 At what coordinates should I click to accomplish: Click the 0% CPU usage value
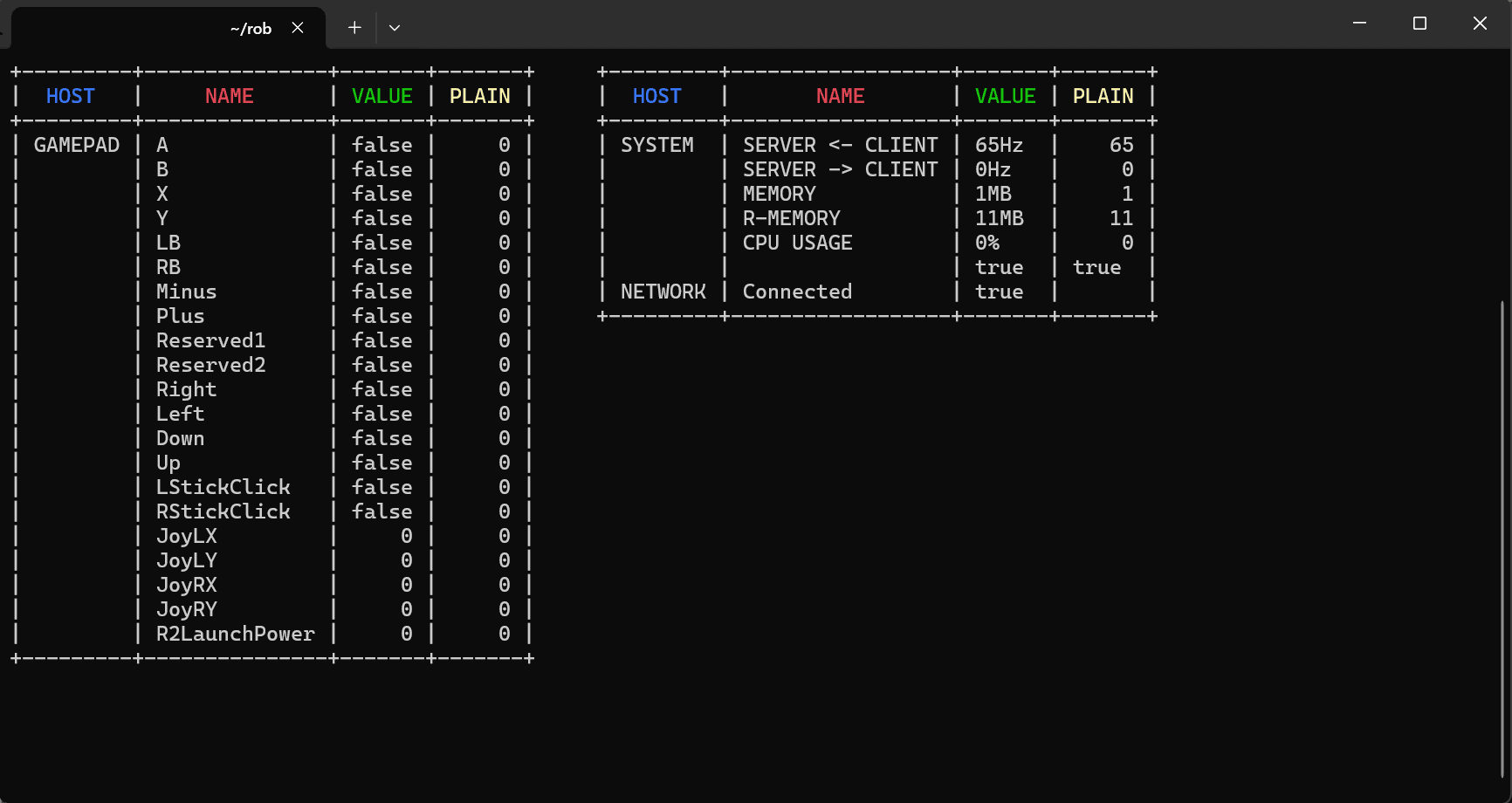pyautogui.click(x=986, y=243)
